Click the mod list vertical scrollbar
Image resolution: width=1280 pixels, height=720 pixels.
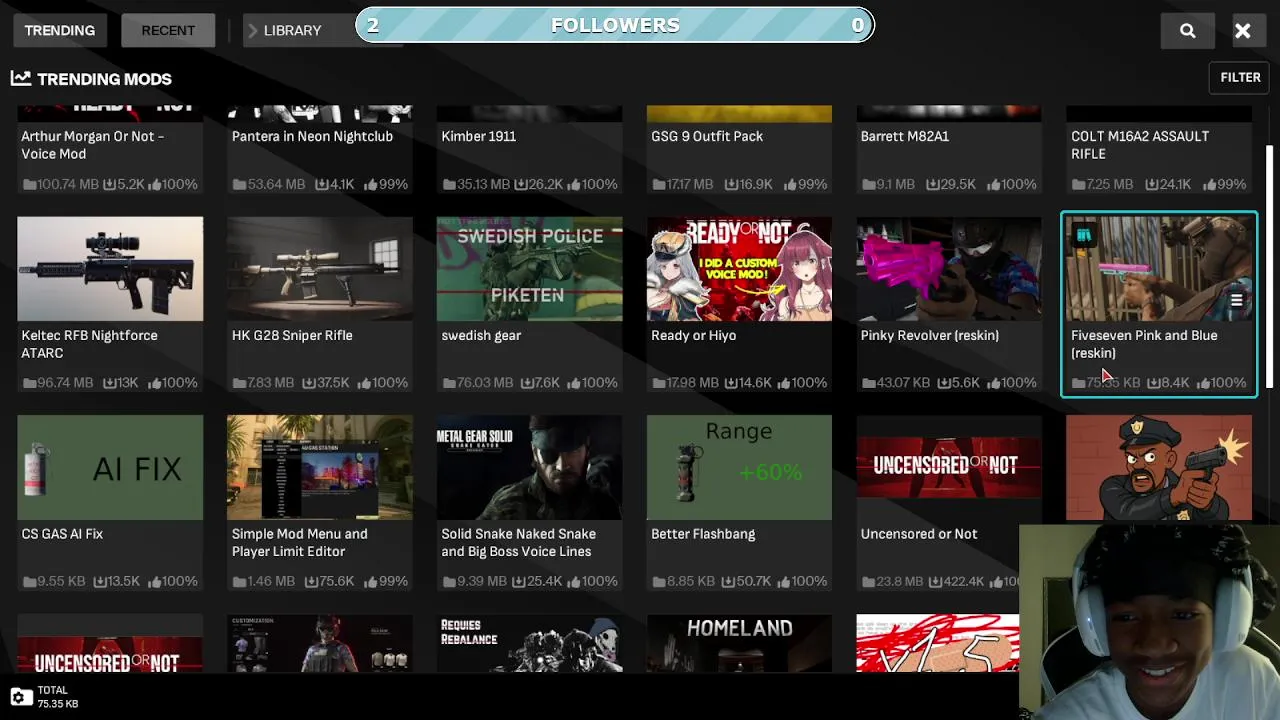[x=1270, y=267]
